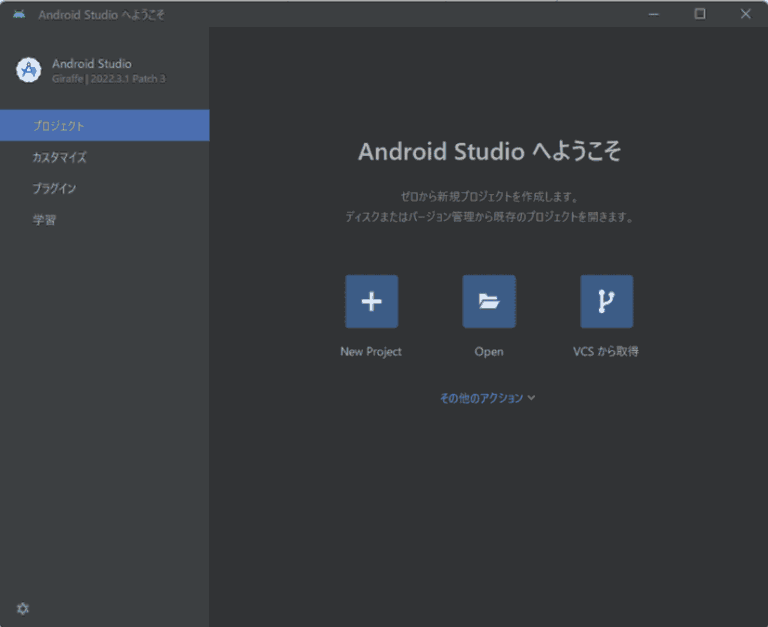Close the Android Studio welcome window
Viewport: 768px width, 627px height.
point(745,14)
